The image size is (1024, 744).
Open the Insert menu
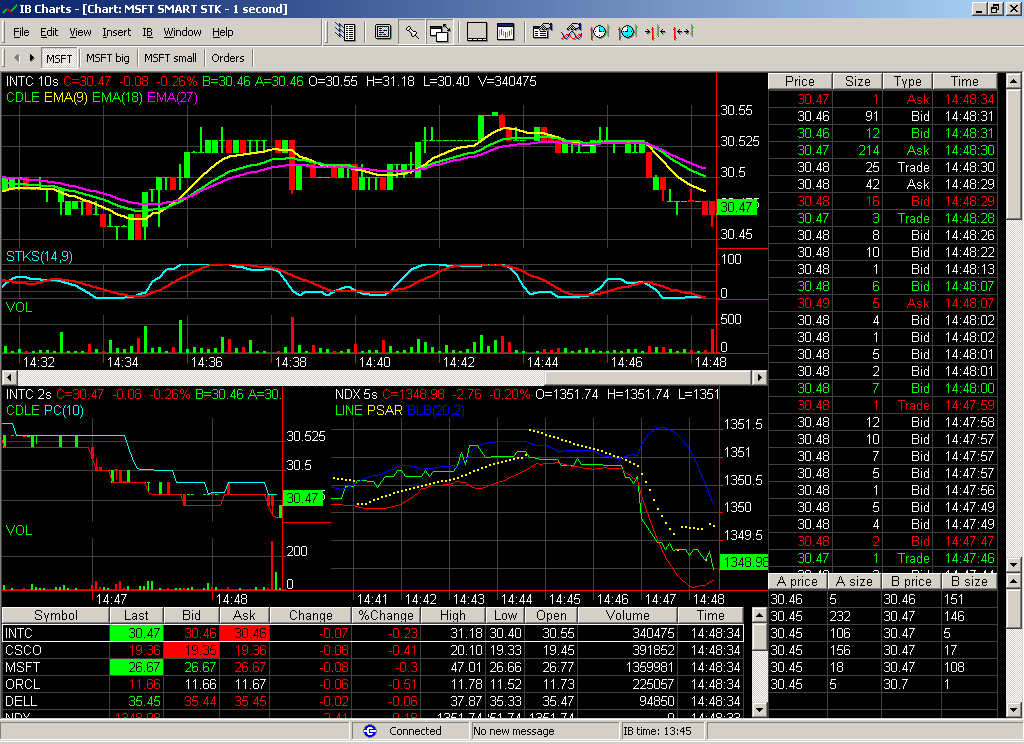click(116, 32)
